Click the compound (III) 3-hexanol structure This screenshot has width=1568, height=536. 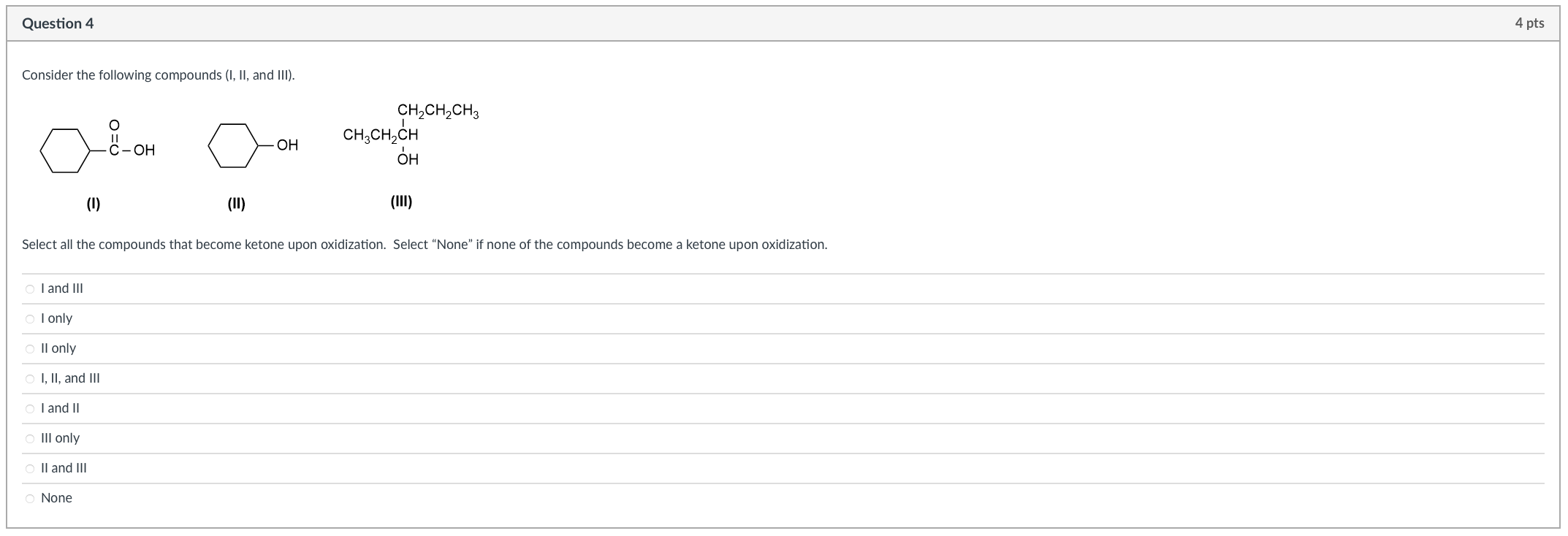coord(411,134)
